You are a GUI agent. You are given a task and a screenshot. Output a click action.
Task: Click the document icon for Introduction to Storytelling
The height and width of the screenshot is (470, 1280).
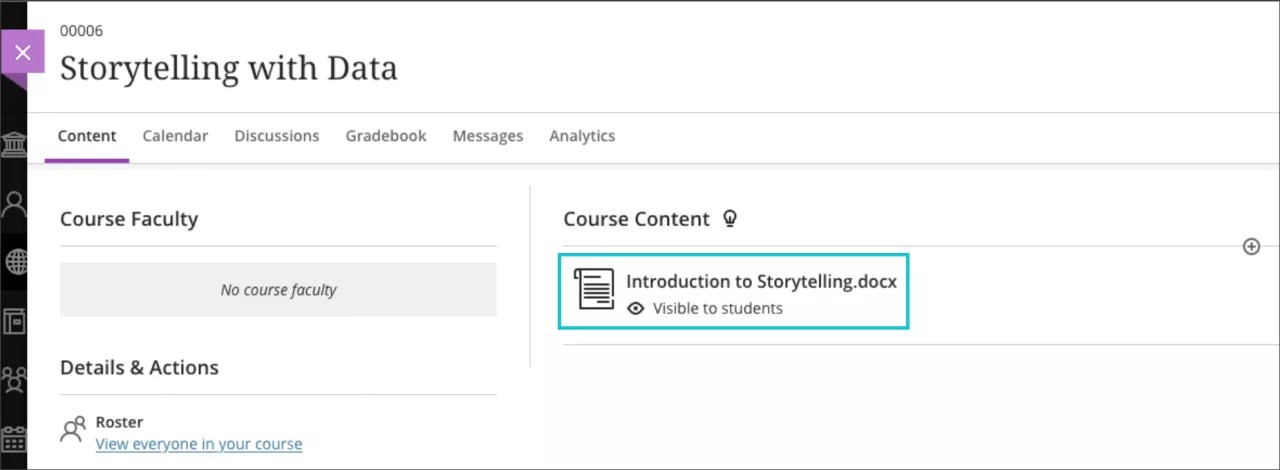point(594,289)
